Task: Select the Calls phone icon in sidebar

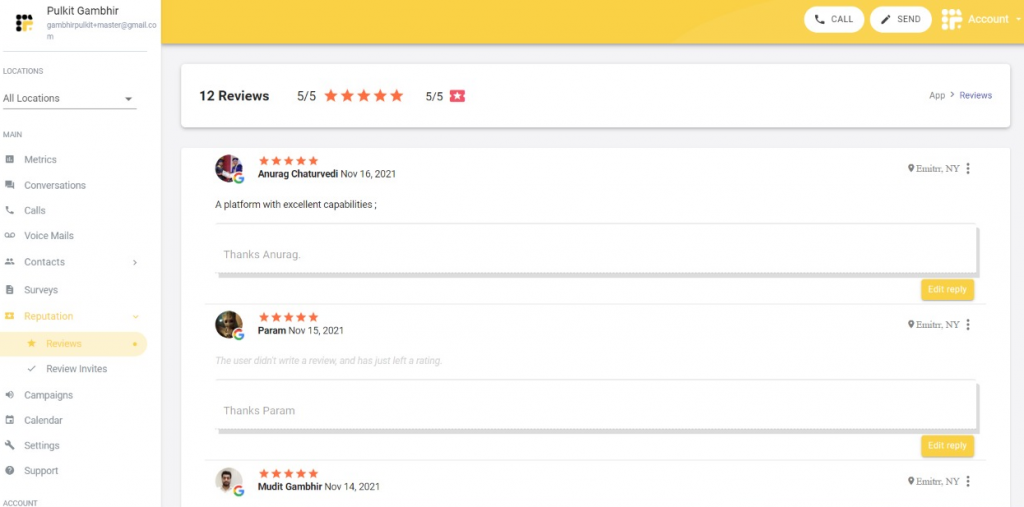Action: 10,210
